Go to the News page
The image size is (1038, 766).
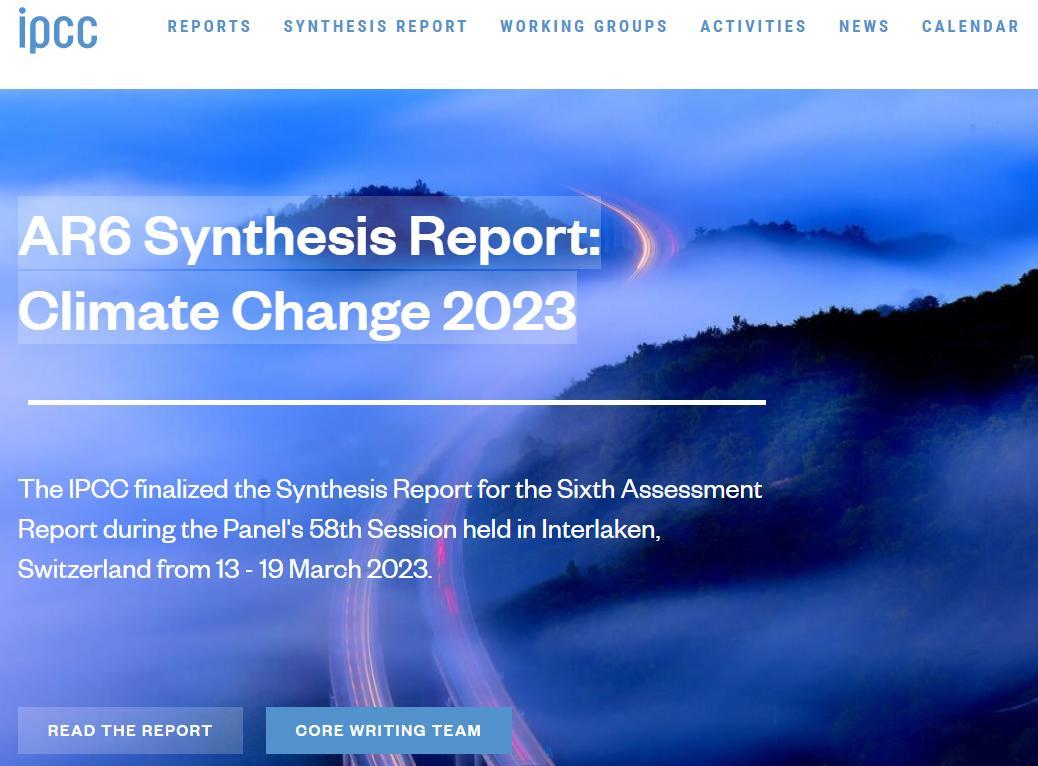click(864, 26)
